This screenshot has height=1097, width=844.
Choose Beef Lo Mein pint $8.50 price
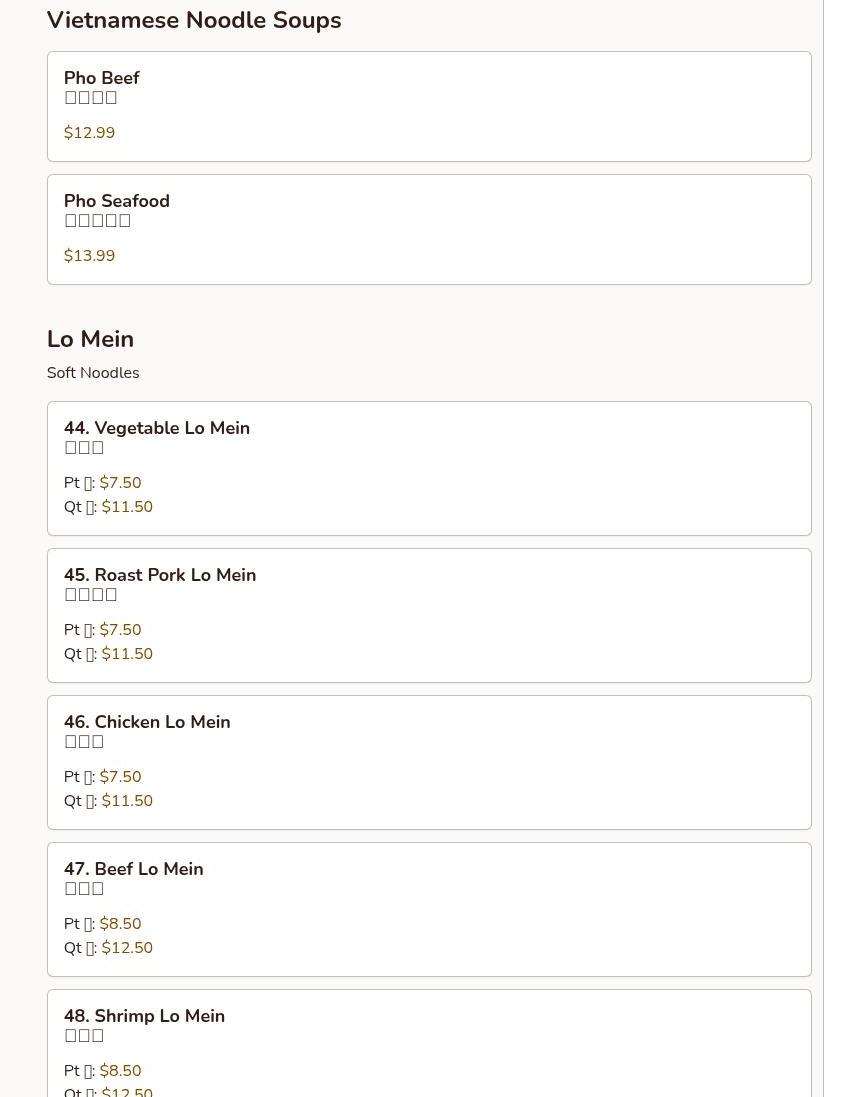(x=120, y=924)
